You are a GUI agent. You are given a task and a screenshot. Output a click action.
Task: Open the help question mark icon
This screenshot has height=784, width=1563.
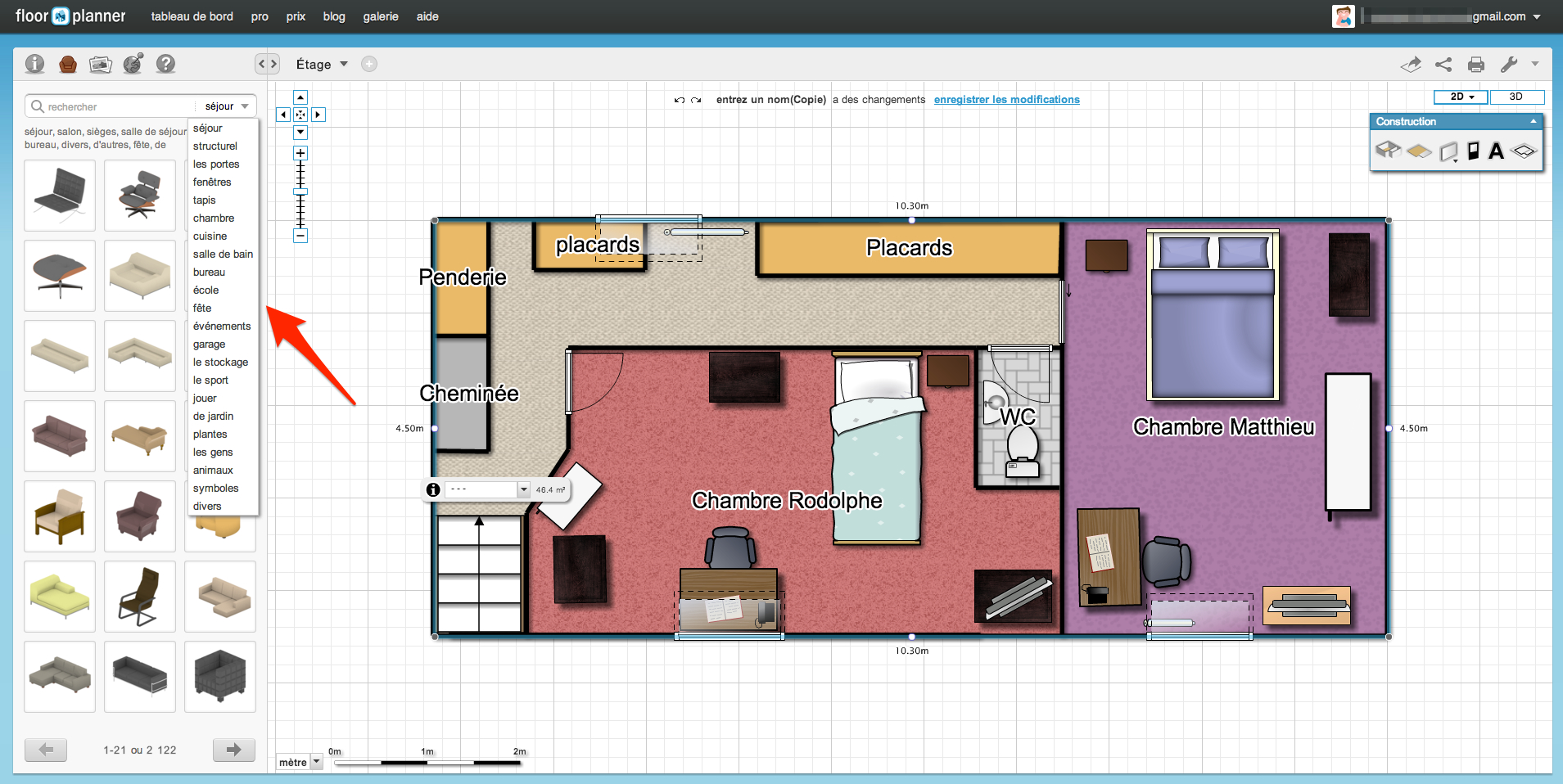[x=165, y=63]
